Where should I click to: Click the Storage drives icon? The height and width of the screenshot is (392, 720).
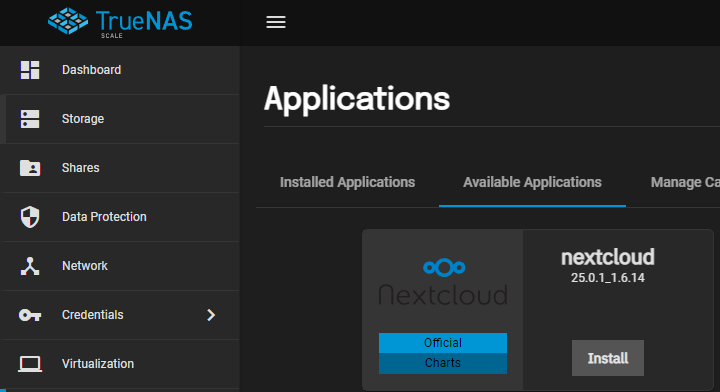click(30, 119)
